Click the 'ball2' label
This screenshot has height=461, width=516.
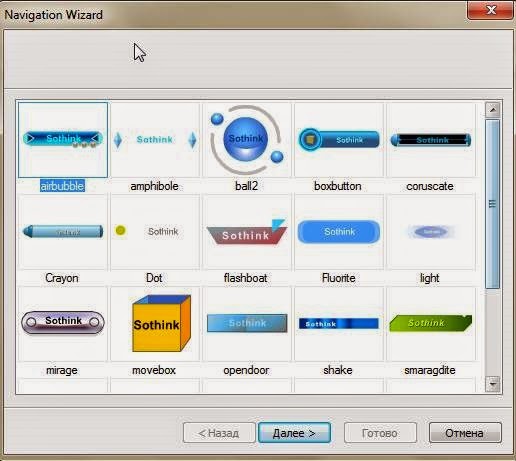pyautogui.click(x=247, y=186)
